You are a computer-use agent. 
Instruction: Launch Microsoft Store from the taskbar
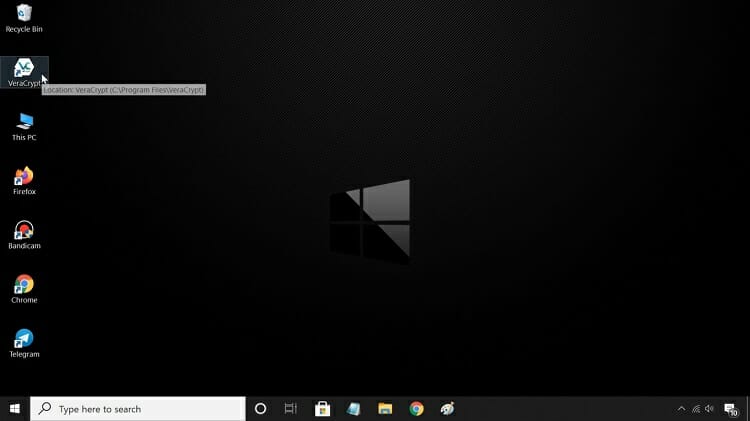pos(322,409)
